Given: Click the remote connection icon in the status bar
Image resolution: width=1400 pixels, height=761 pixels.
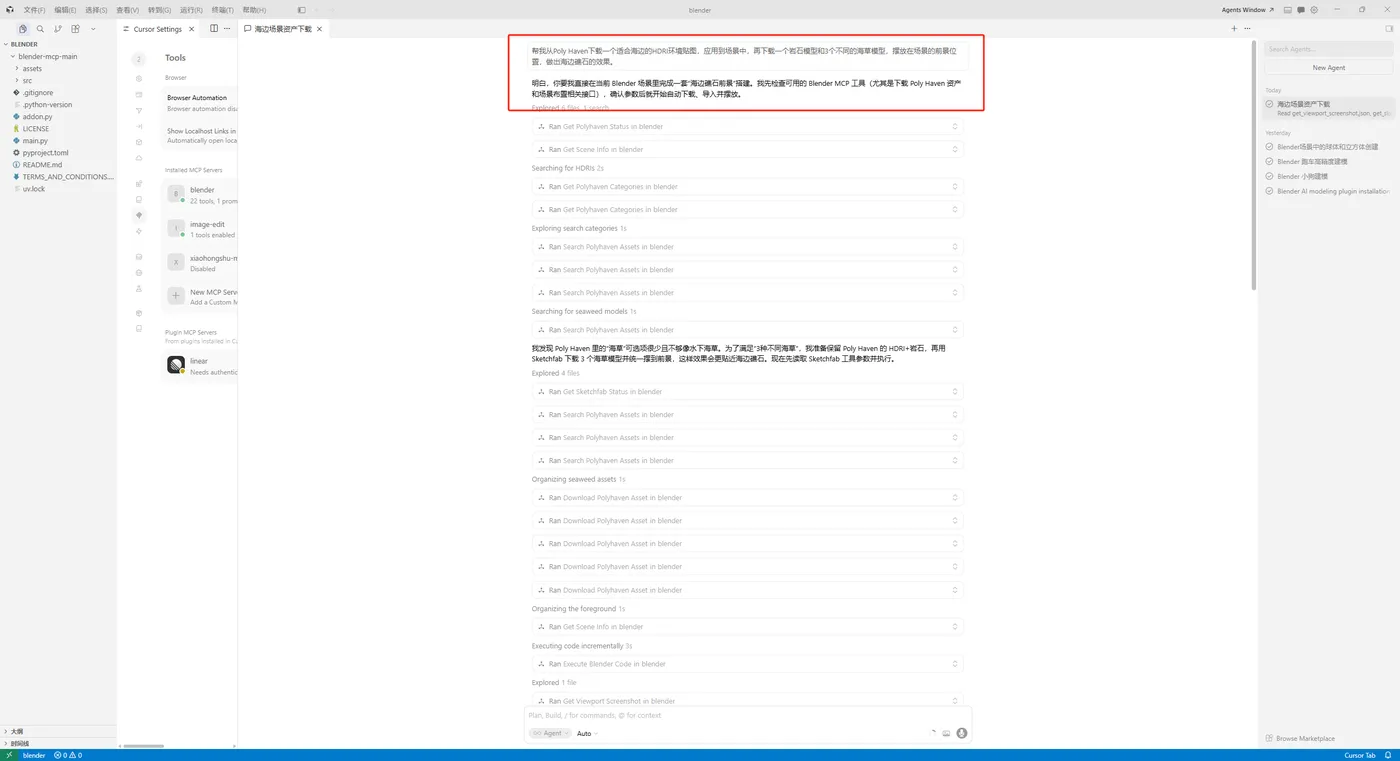Looking at the screenshot, I should 8,755.
